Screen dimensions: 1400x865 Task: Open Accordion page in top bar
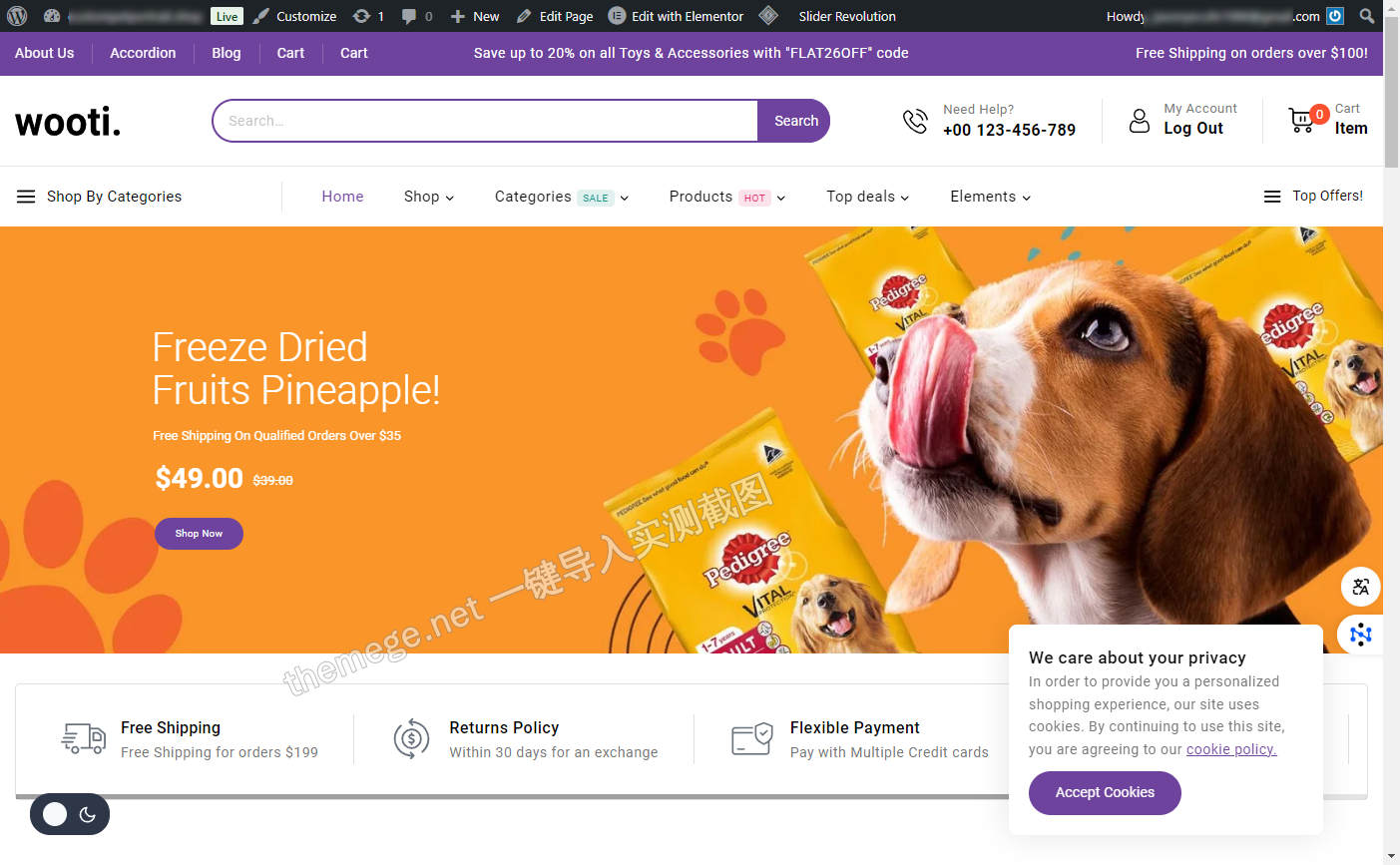click(x=143, y=53)
